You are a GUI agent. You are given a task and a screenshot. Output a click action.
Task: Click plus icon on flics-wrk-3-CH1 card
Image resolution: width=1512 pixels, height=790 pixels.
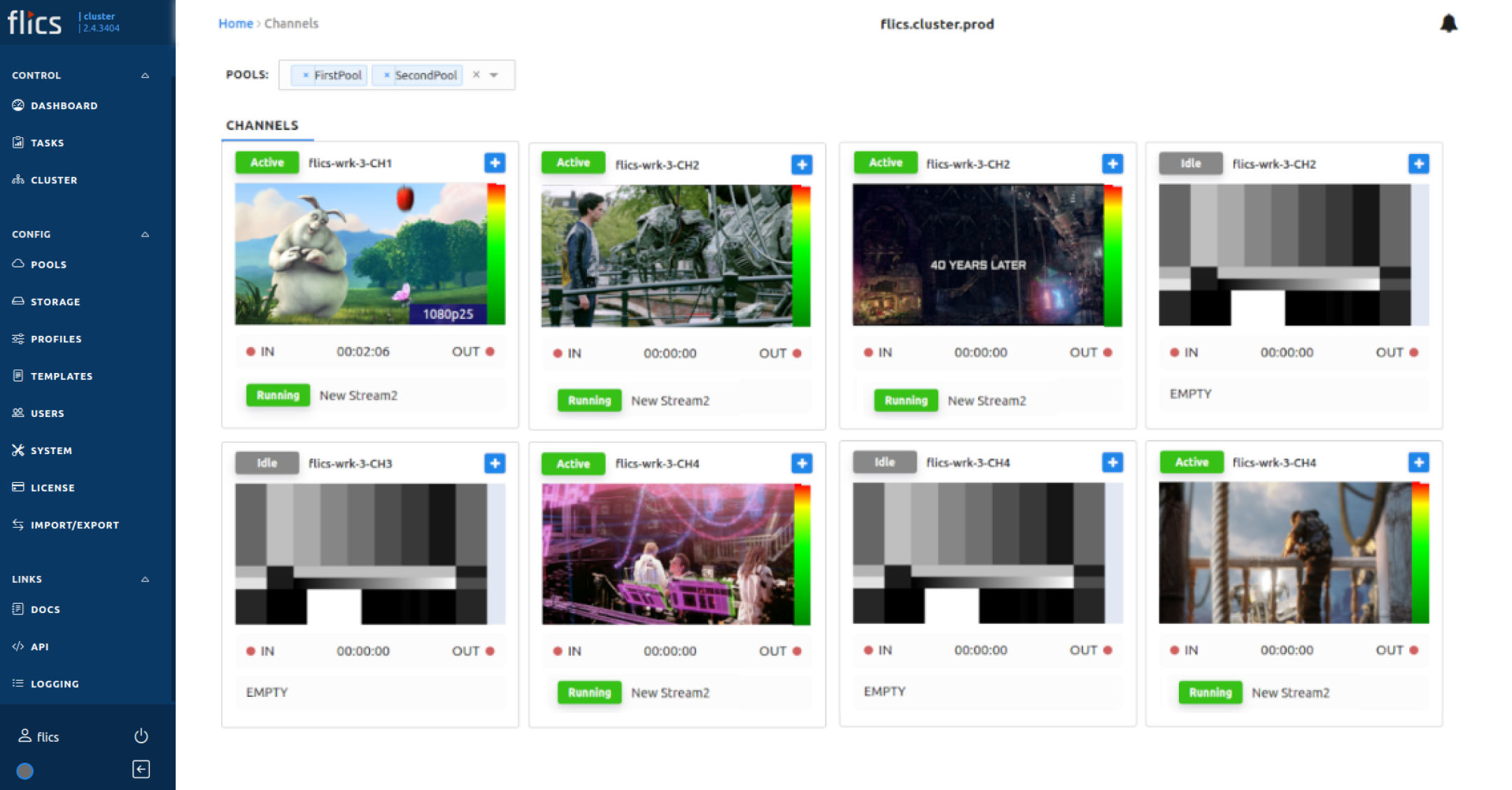coord(495,163)
